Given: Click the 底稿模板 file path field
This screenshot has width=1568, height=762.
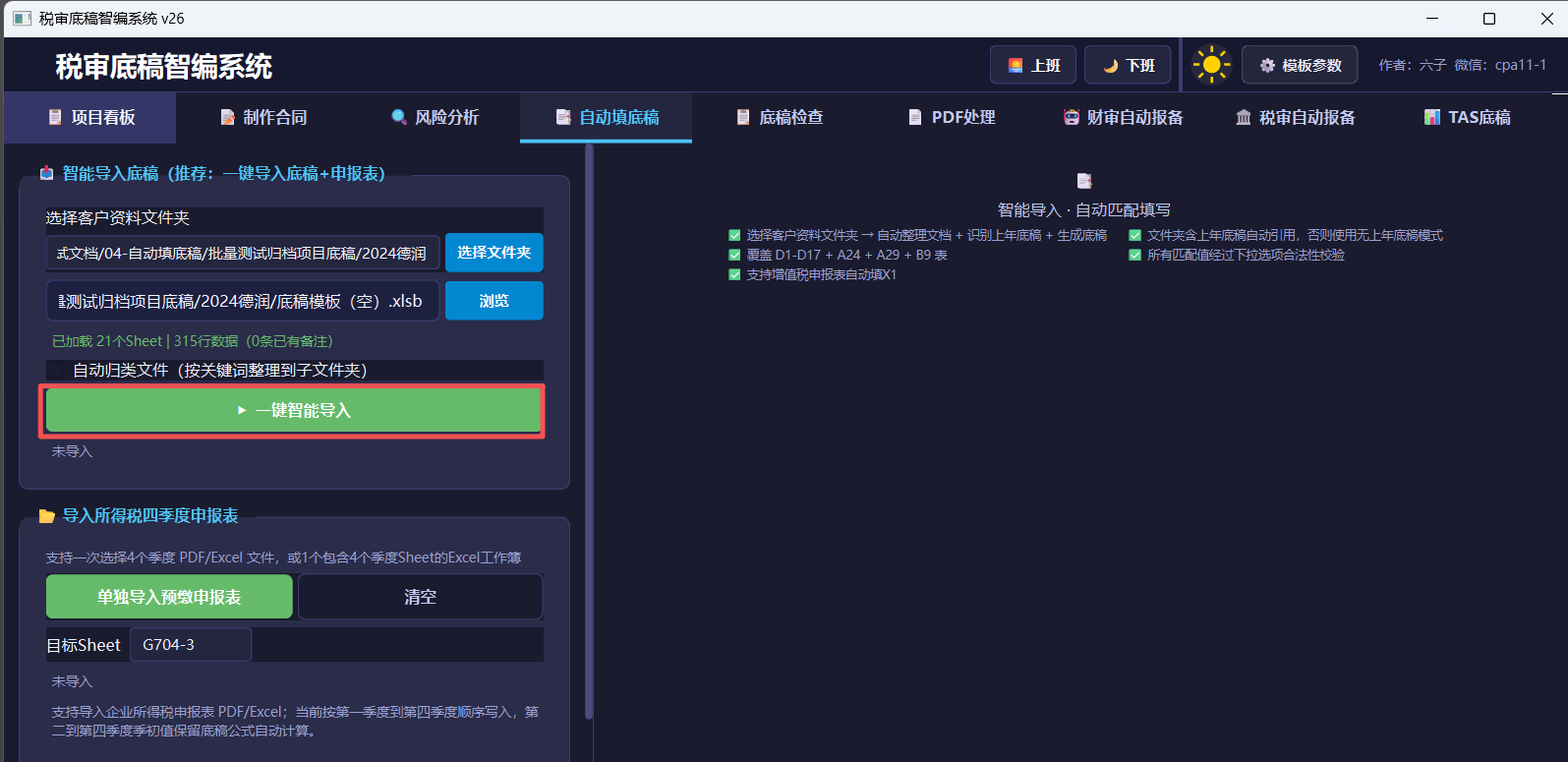Looking at the screenshot, I should (x=243, y=301).
